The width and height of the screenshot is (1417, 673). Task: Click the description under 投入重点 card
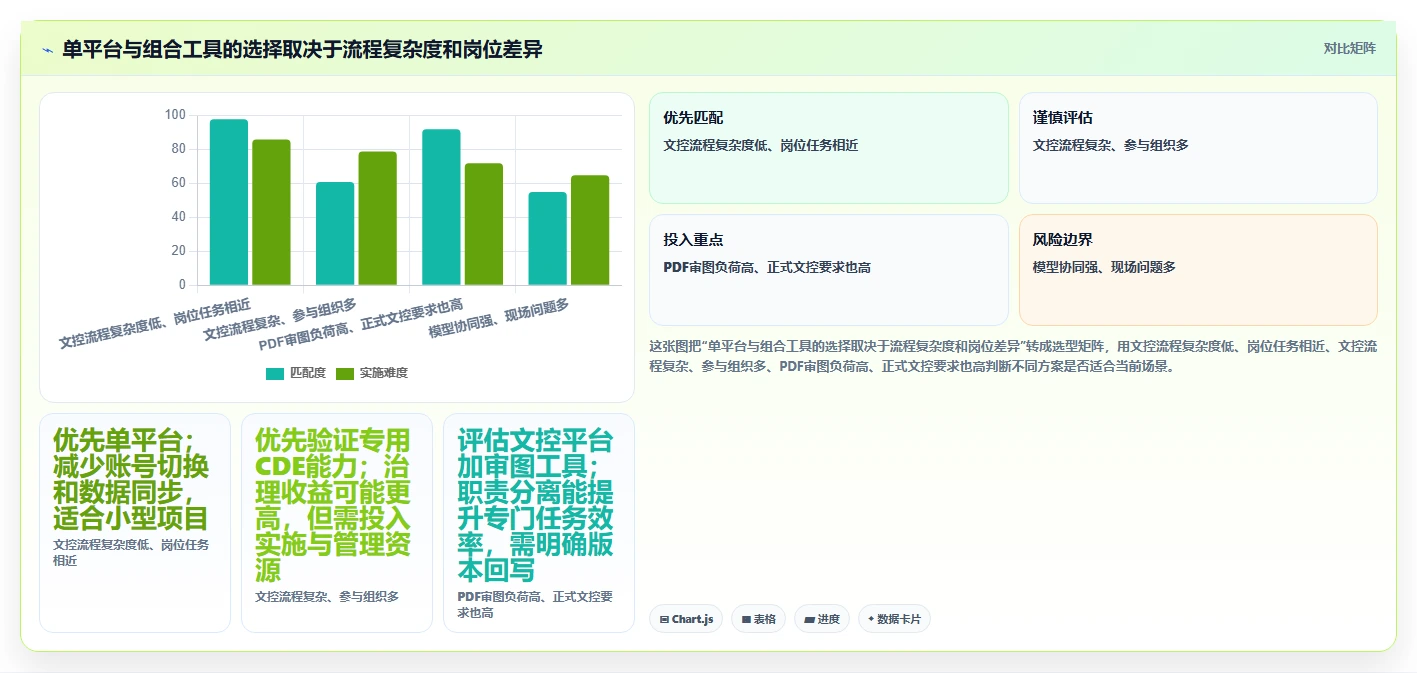click(x=767, y=267)
